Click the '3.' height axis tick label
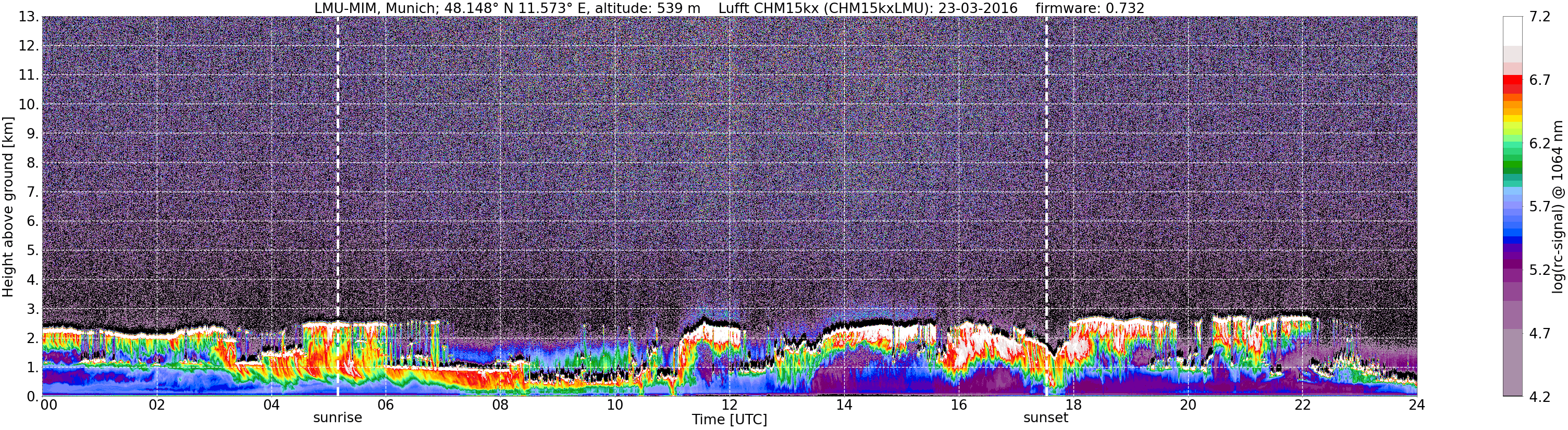This screenshot has height=430, width=1568. tap(33, 308)
